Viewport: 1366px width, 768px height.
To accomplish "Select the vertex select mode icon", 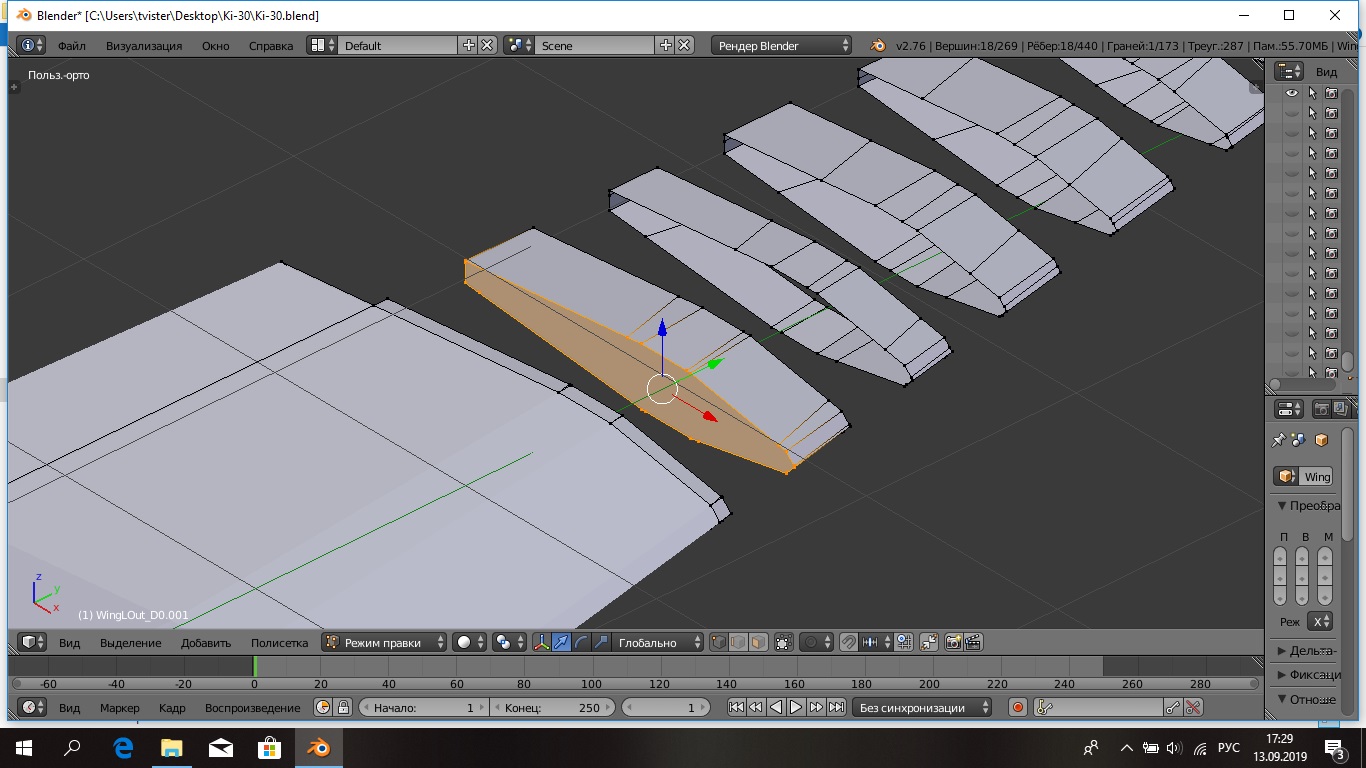I will click(718, 643).
